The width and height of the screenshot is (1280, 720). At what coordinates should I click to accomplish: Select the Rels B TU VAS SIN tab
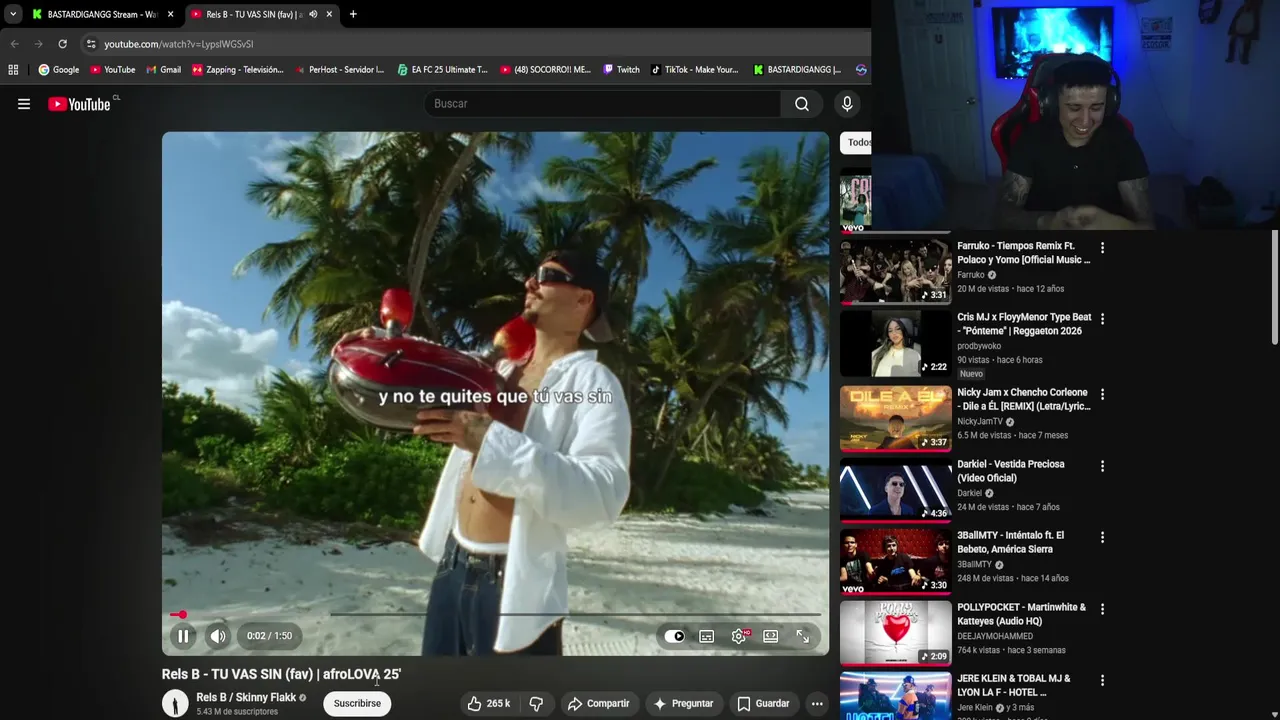pos(254,14)
